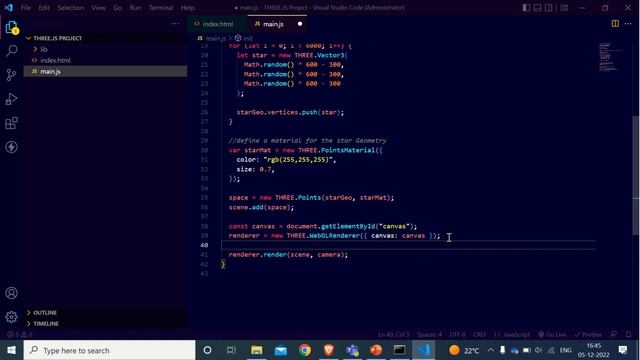Open Customize Layout icon in title bar
Screen dimensions: 640x360
coord(564,8)
